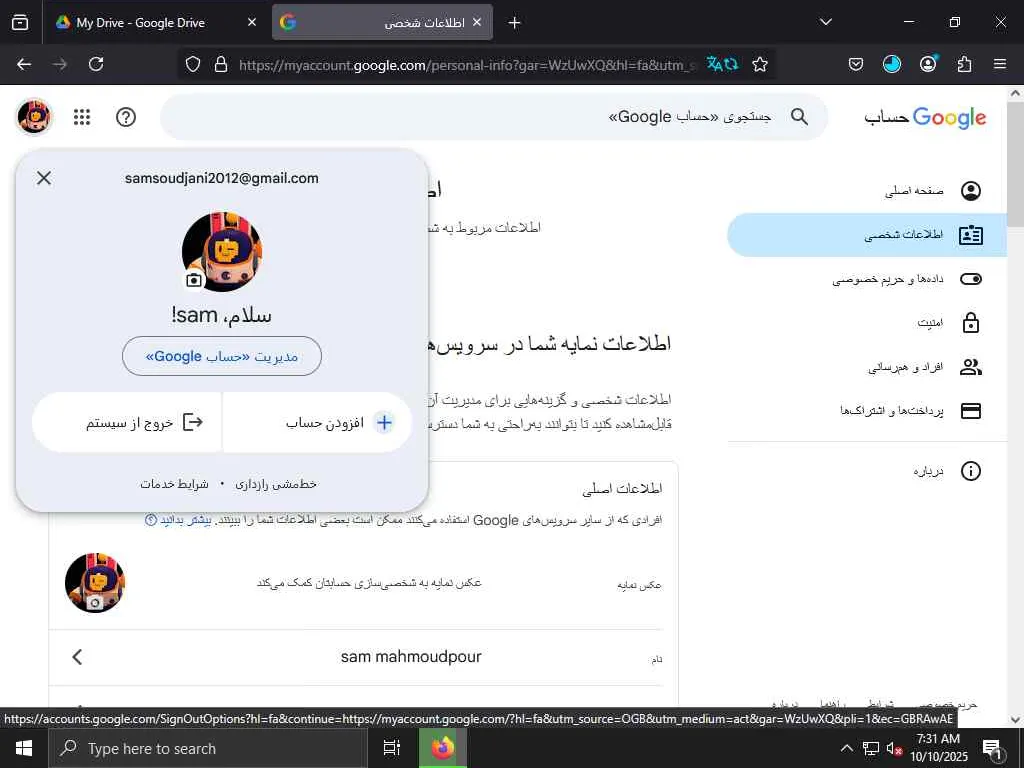Screen dimensions: 1024x768
Task: Click افزودن حساب to add account
Action: (317, 423)
